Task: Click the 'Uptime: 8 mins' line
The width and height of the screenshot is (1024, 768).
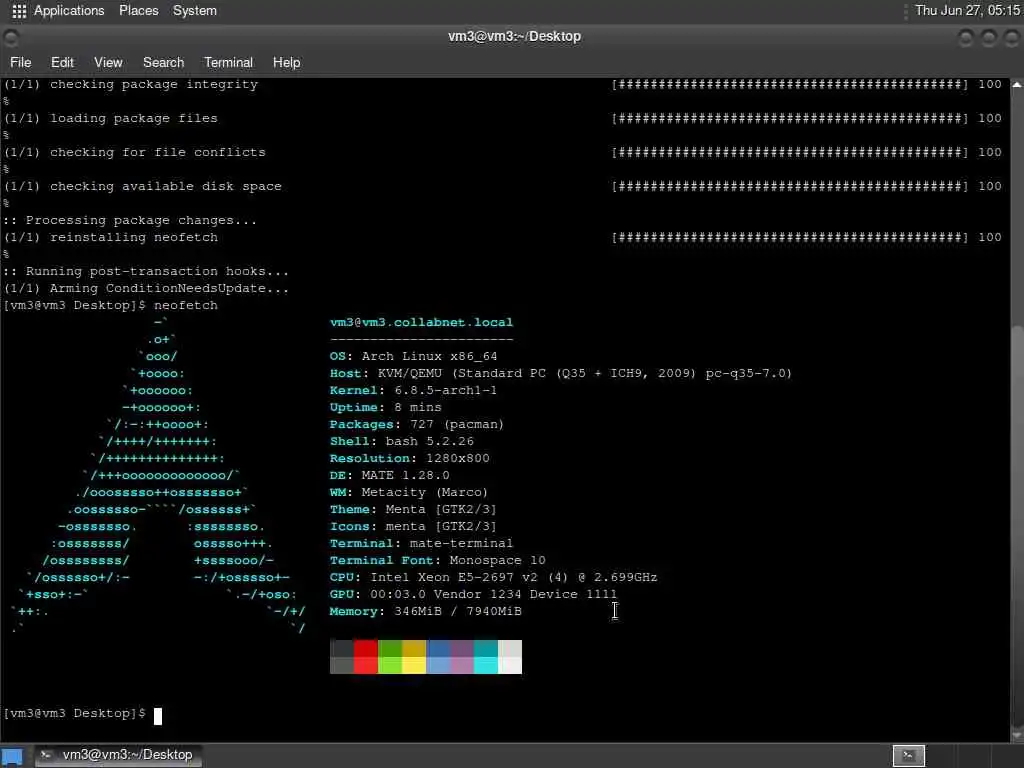Action: (385, 408)
